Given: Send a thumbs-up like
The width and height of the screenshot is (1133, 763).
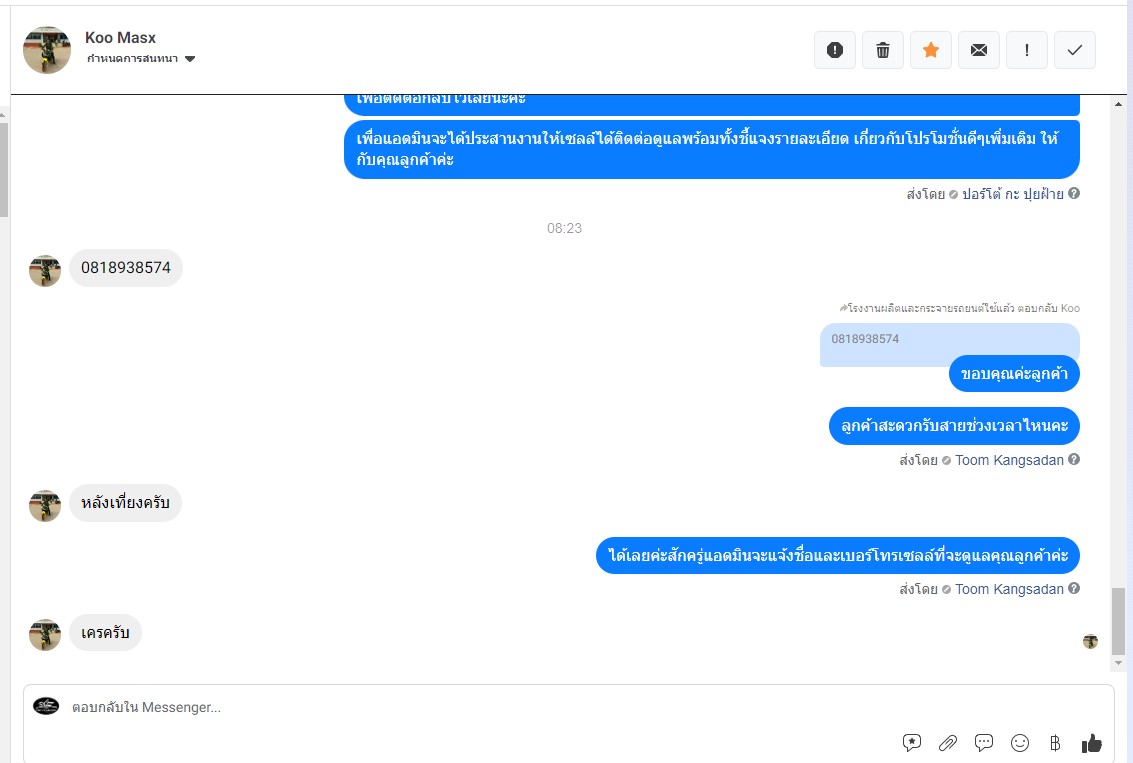Looking at the screenshot, I should click(1092, 742).
